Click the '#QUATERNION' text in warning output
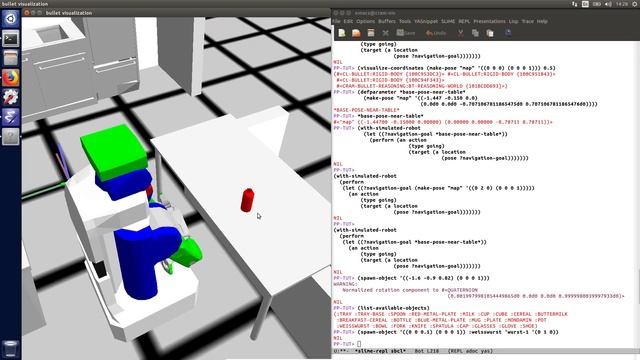 [x=460, y=290]
